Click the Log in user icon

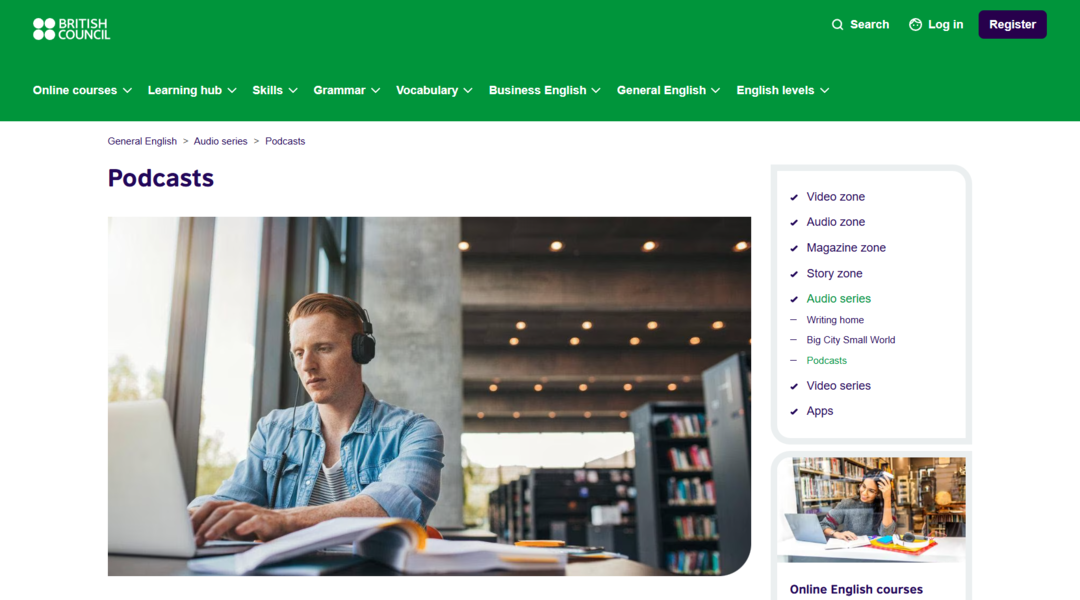tap(915, 25)
